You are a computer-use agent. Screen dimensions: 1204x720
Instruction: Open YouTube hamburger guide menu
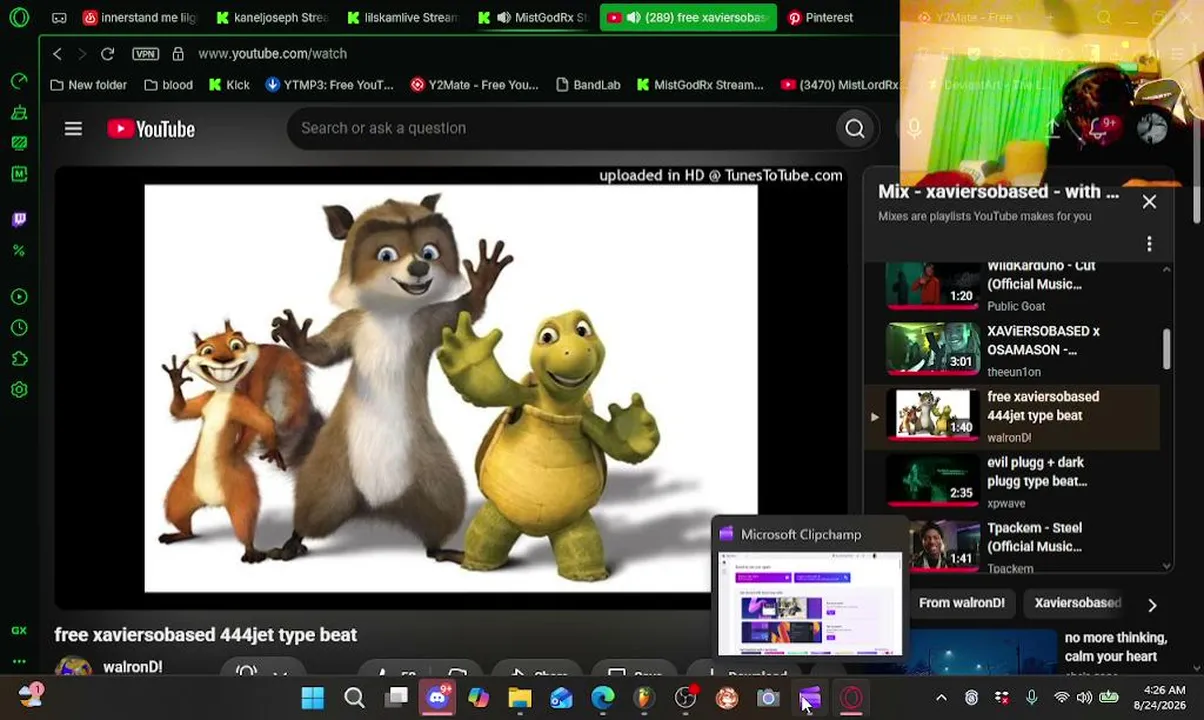point(73,128)
